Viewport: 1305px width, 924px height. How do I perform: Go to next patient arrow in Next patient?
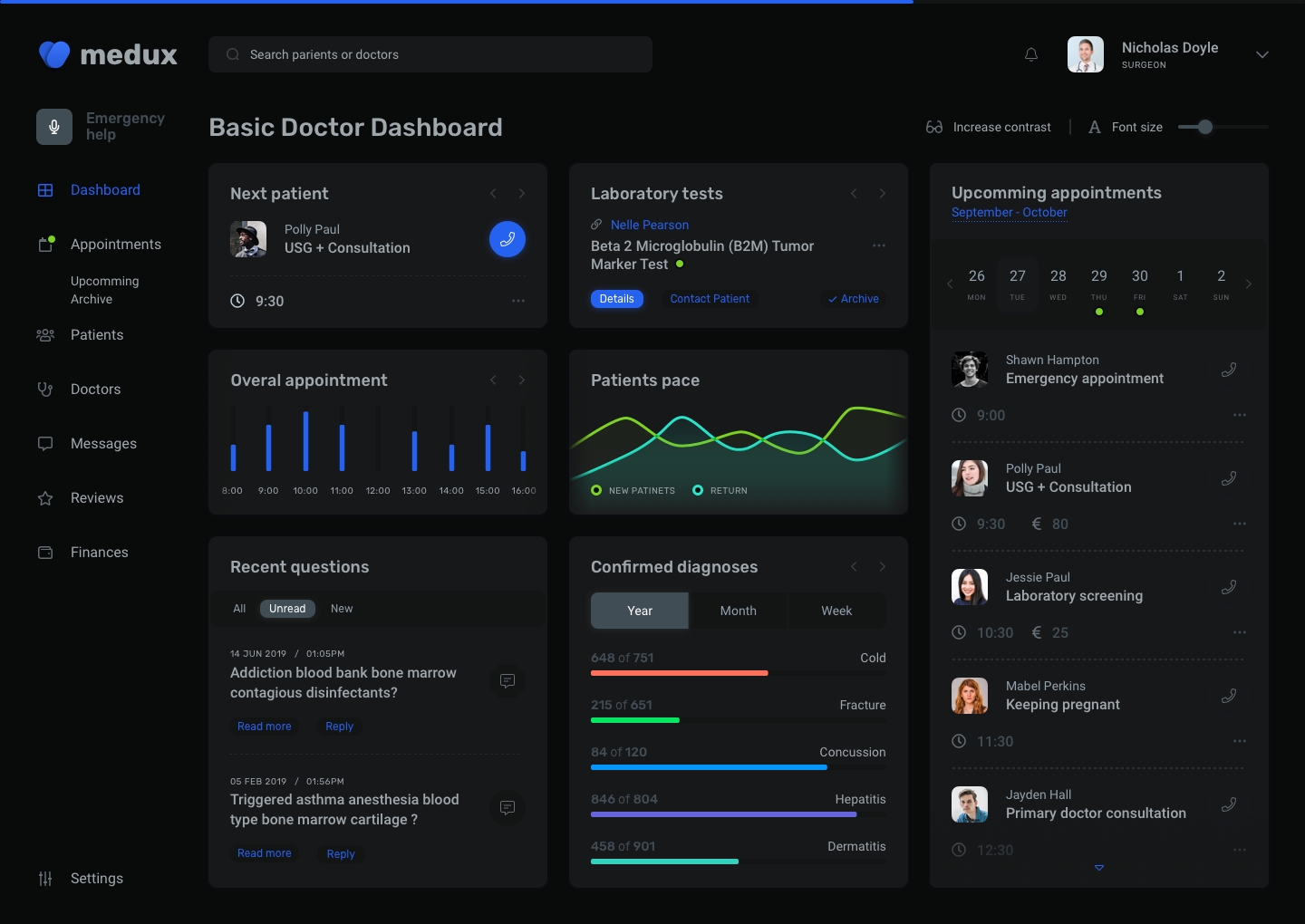click(x=522, y=193)
